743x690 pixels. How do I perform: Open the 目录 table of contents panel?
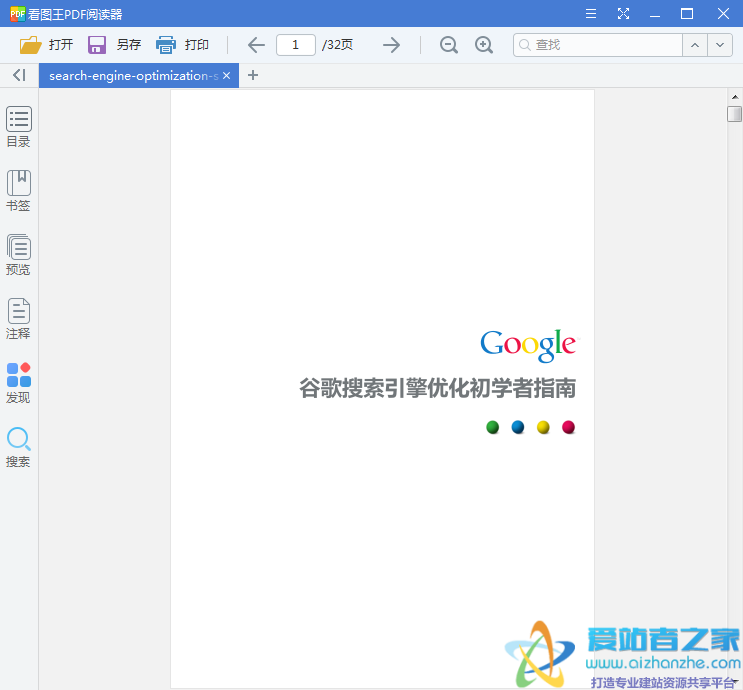pos(18,127)
